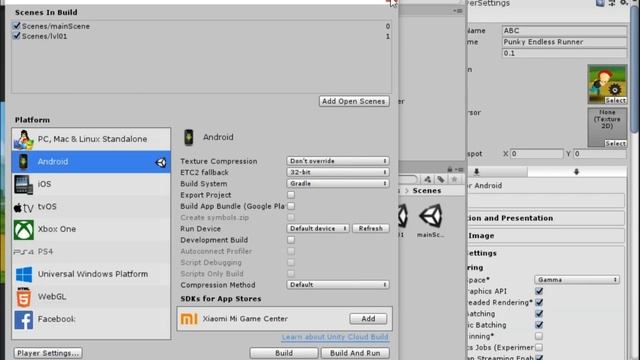640x360 pixels.
Task: Select the Facebook platform icon
Action: (24, 320)
